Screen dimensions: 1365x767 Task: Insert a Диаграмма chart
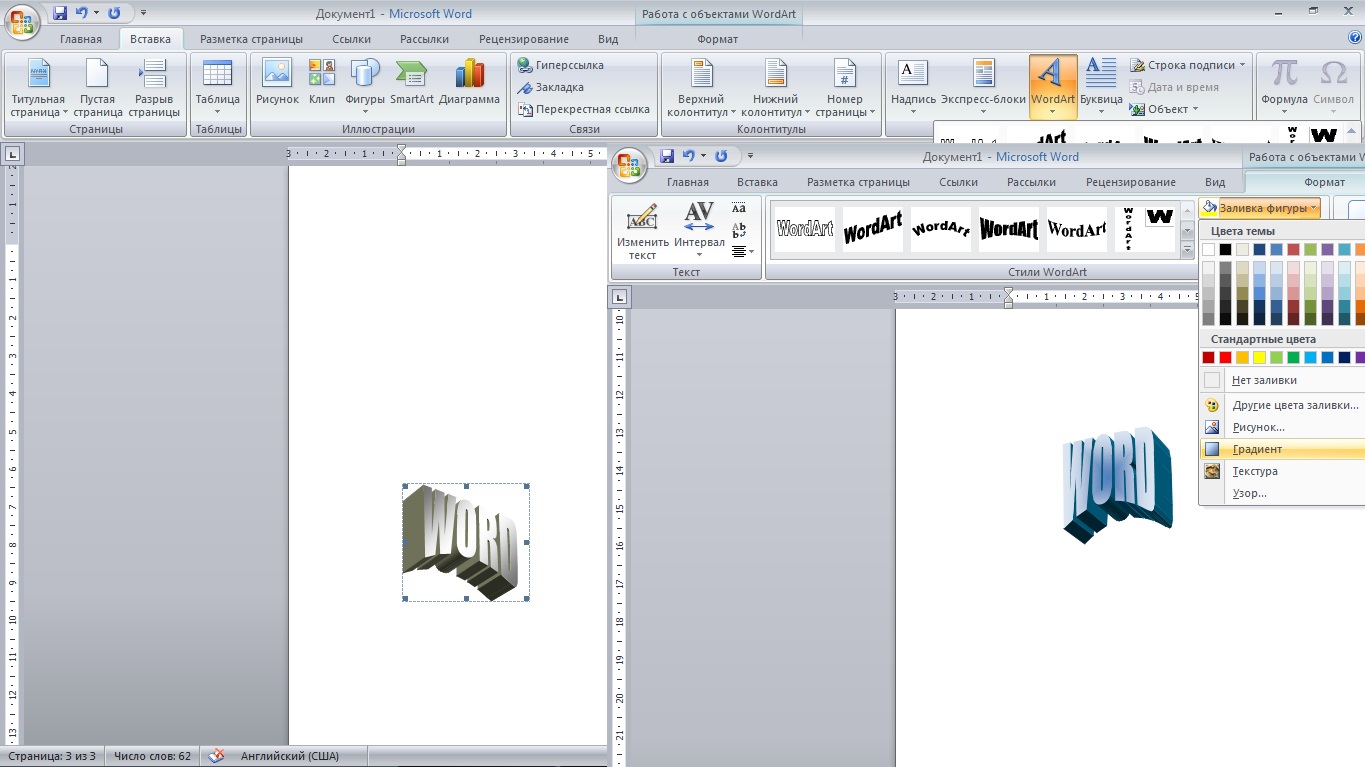click(x=469, y=82)
